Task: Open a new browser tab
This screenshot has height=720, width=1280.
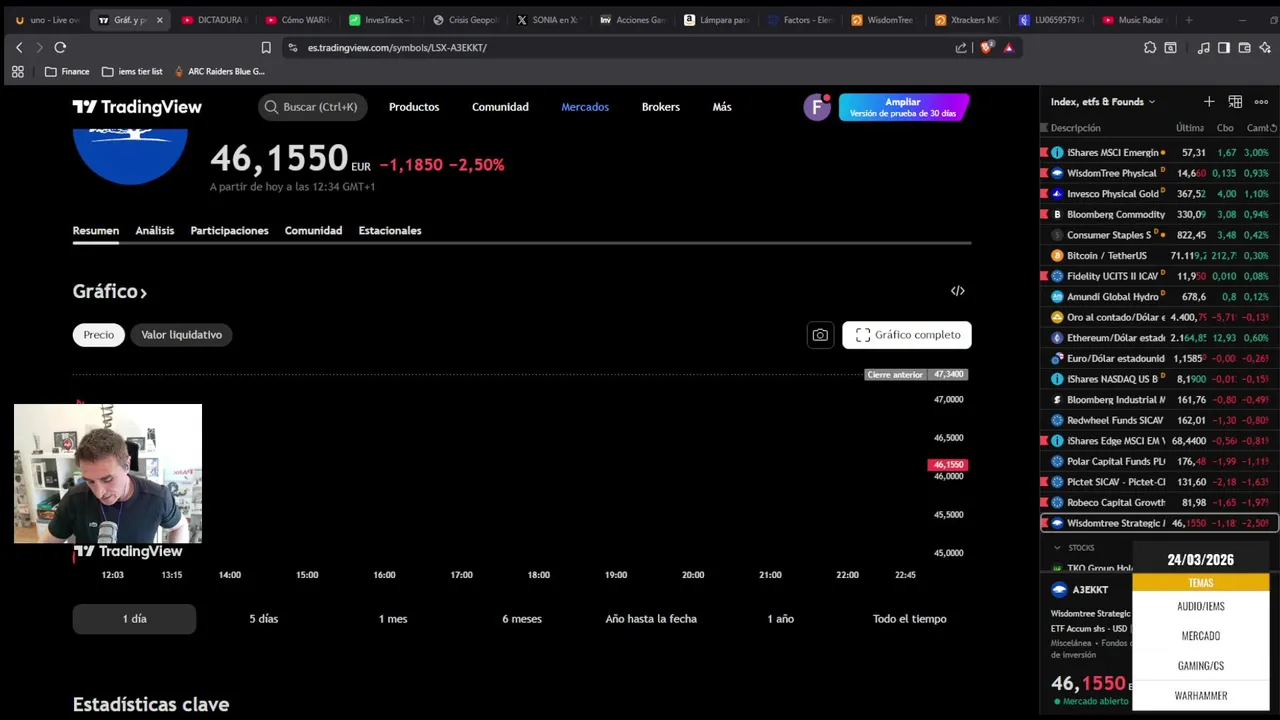Action: tap(1188, 20)
